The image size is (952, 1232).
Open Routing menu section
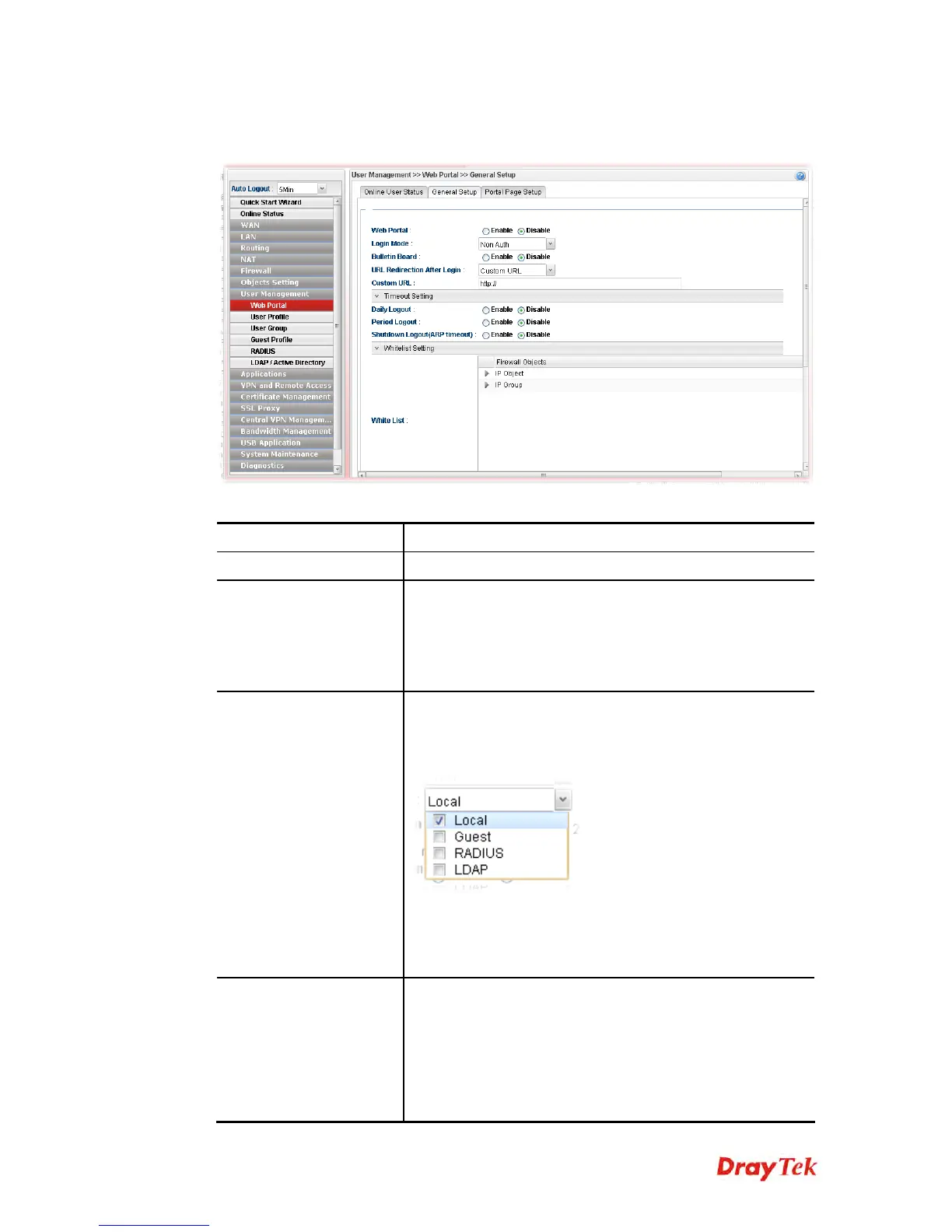pos(282,248)
